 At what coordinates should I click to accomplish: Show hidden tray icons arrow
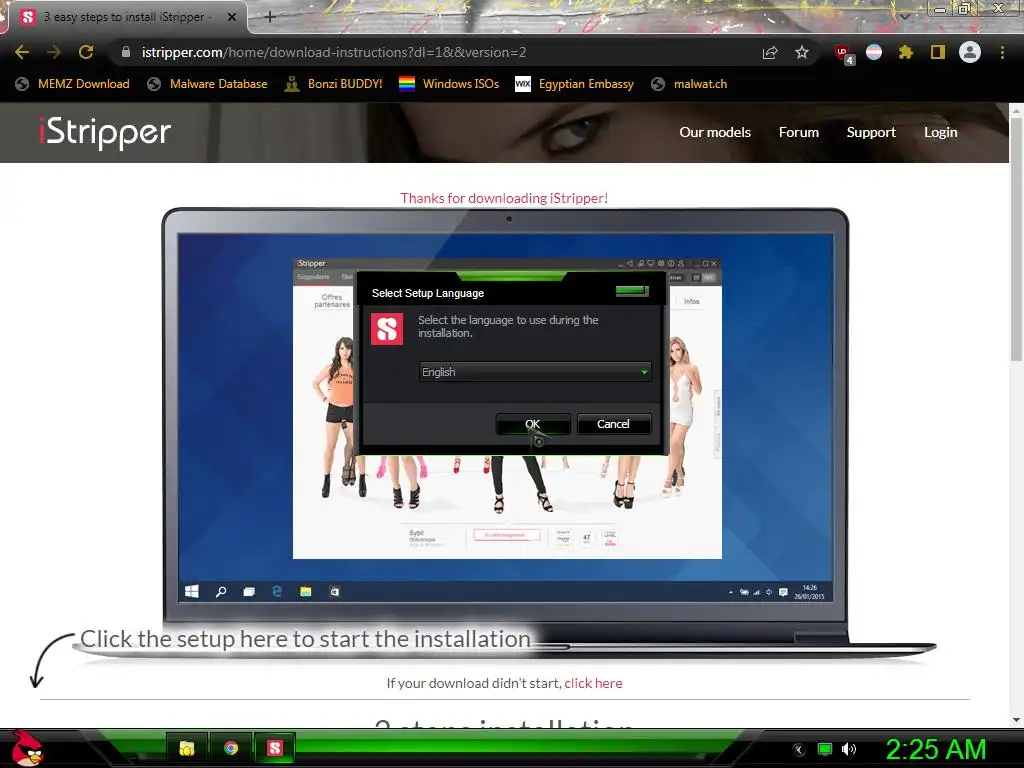(x=798, y=749)
